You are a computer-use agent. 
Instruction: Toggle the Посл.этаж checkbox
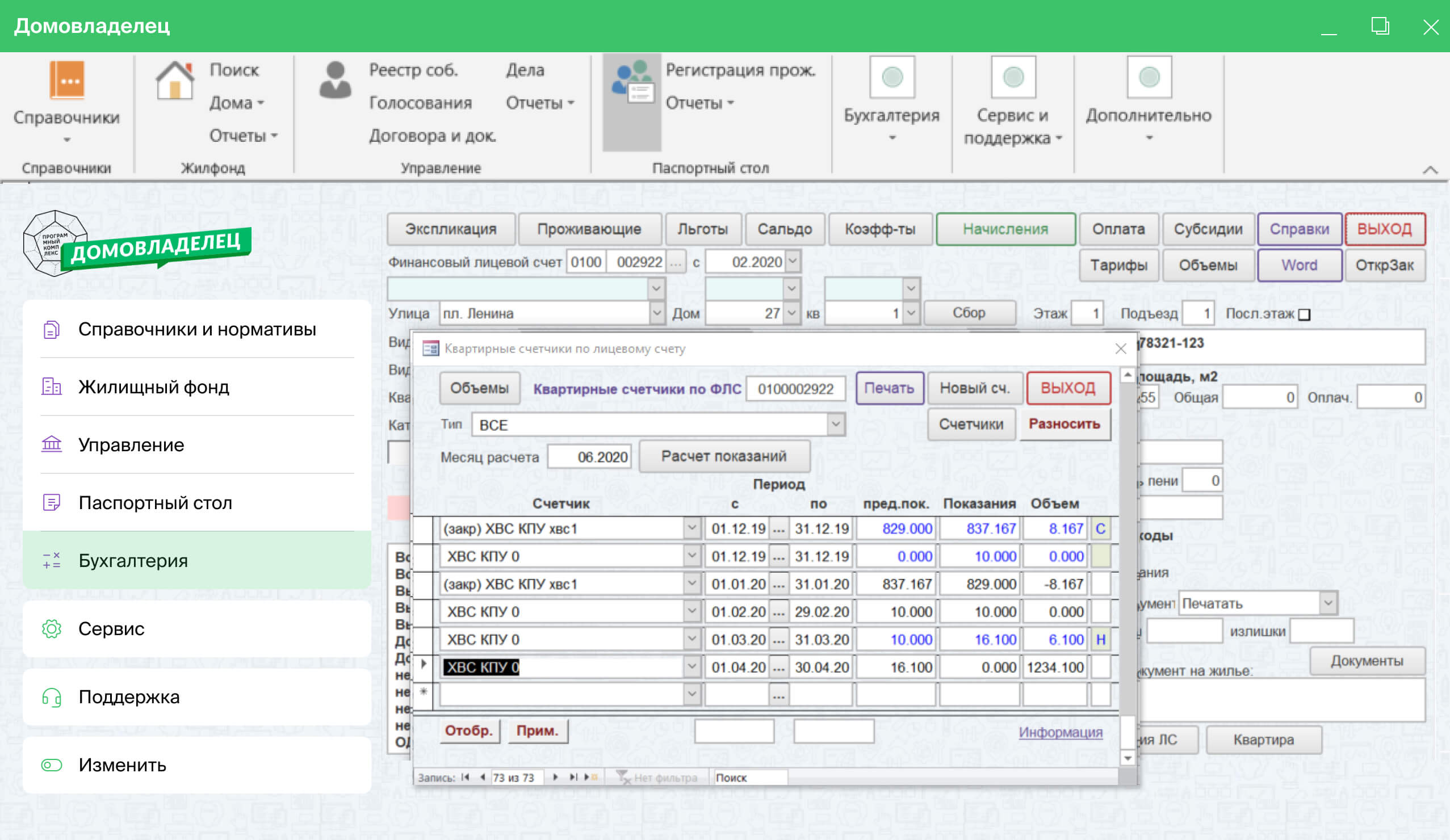[1305, 314]
